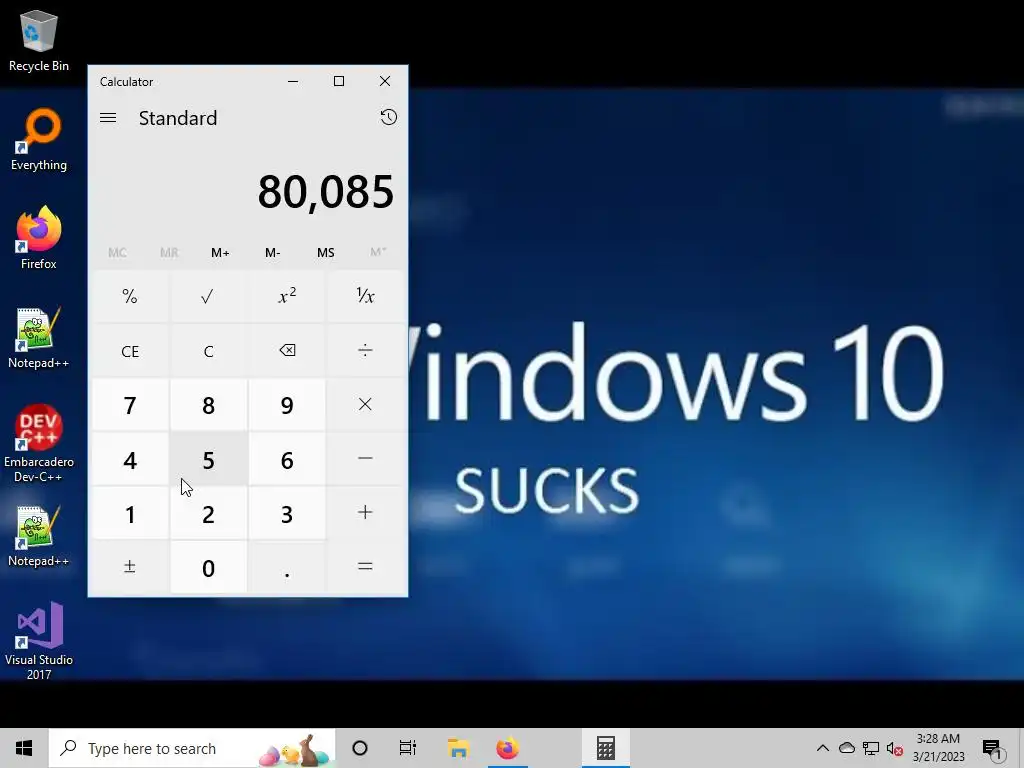The height and width of the screenshot is (768, 1024).
Task: Minimize the Calculator window
Action: tap(293, 82)
